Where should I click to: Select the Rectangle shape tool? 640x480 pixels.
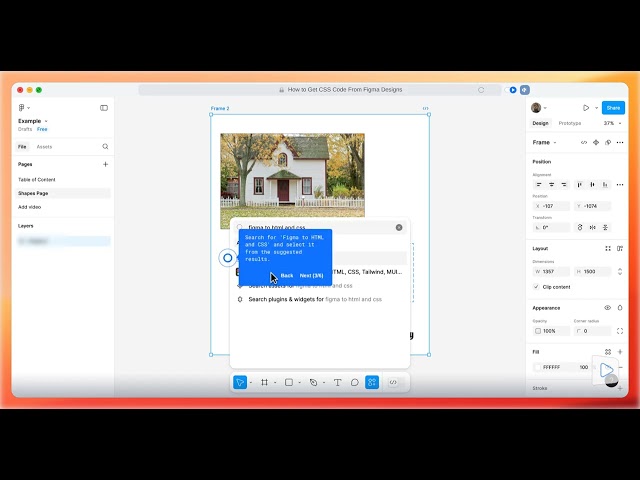(289, 382)
